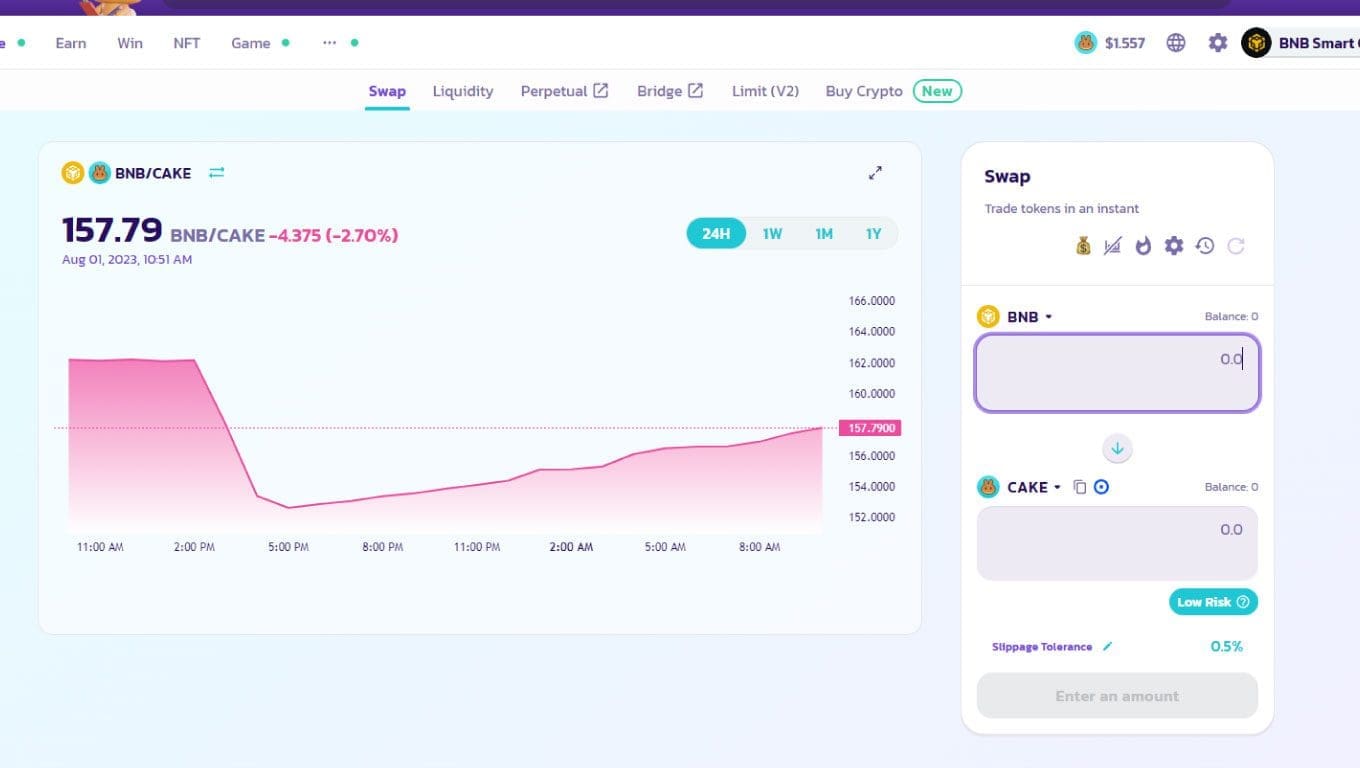Open the Perpetual external link tab

point(564,91)
